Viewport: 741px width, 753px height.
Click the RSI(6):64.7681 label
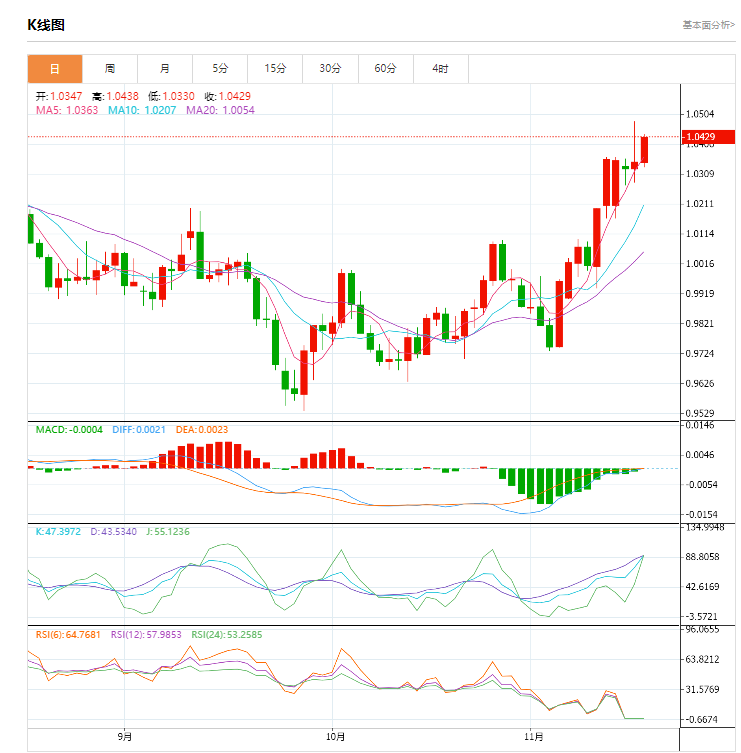[x=68, y=635]
